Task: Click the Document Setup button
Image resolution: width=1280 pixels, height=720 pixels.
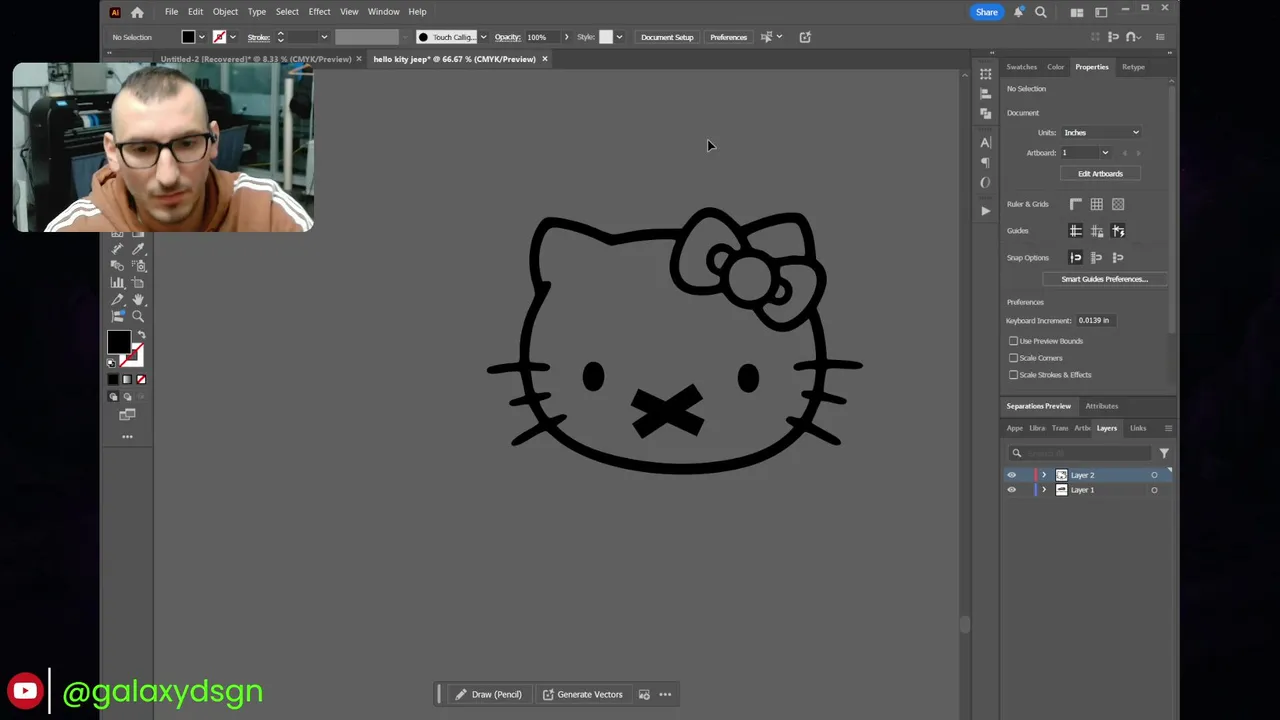Action: point(667,37)
